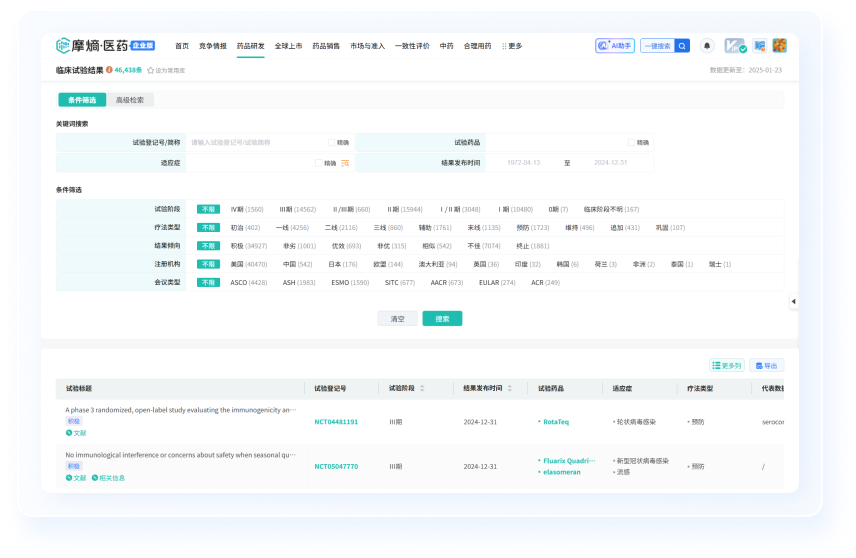The image size is (856, 558).
Task: Go to 首页 nav item
Action: point(182,46)
